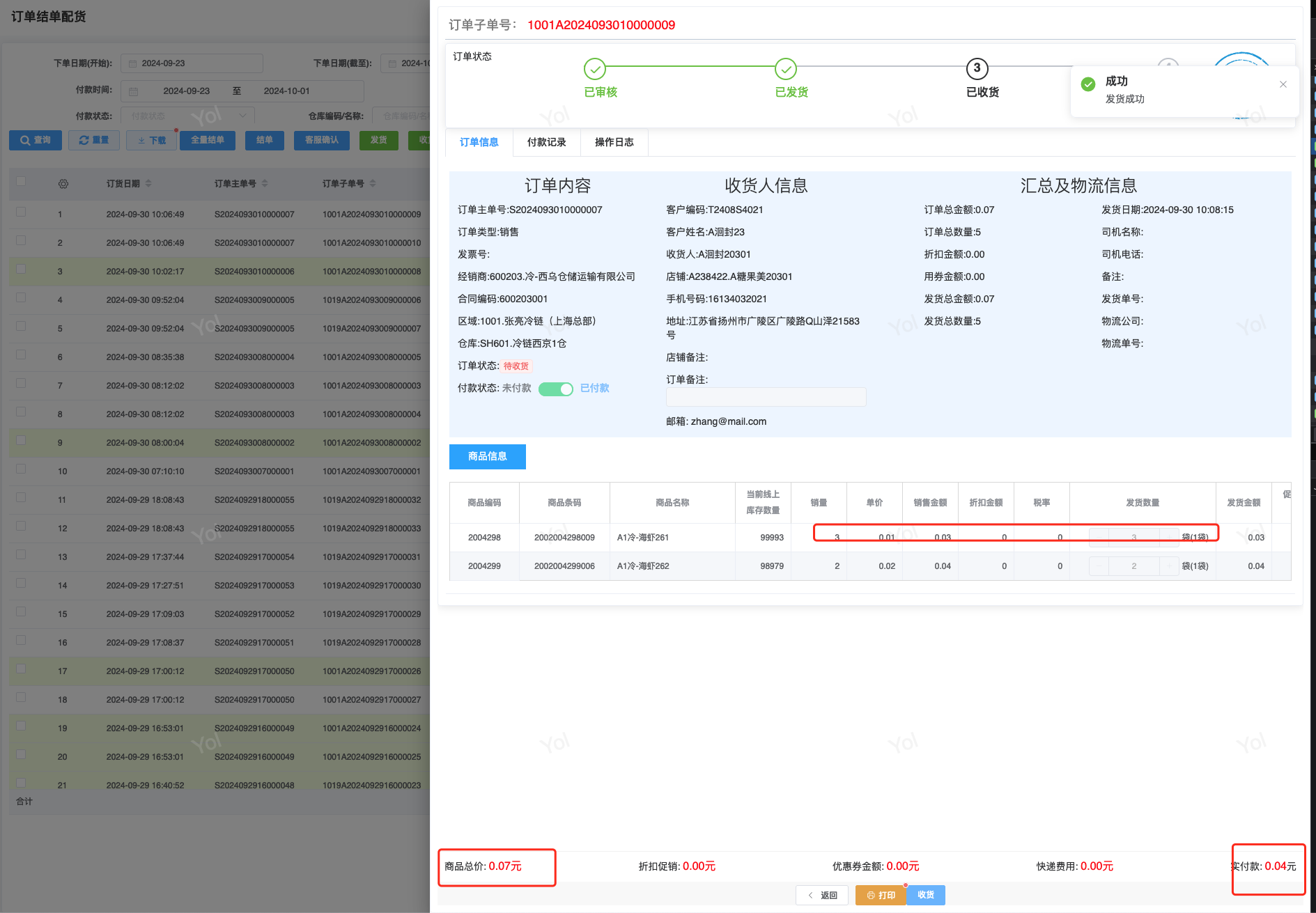This screenshot has width=1316, height=913.
Task: Click the 收货 button at bottom
Action: [x=926, y=895]
